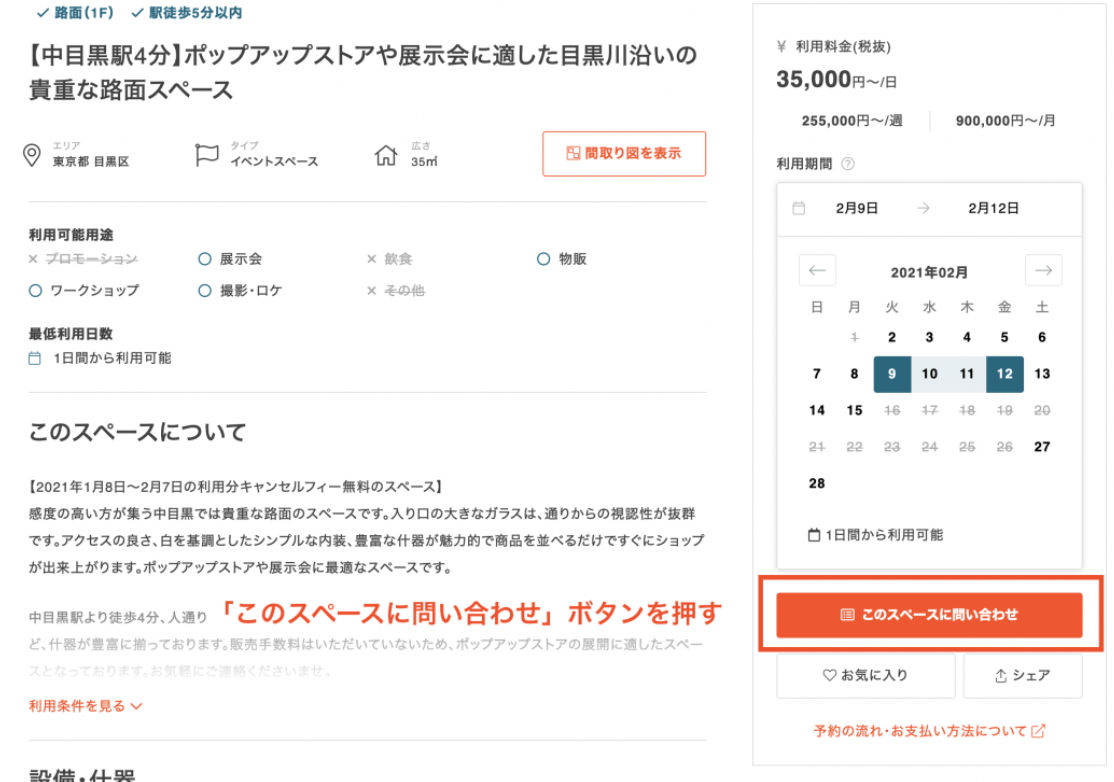Click the 35,000円 daily price
This screenshot has height=782, width=1114.
pos(837,80)
